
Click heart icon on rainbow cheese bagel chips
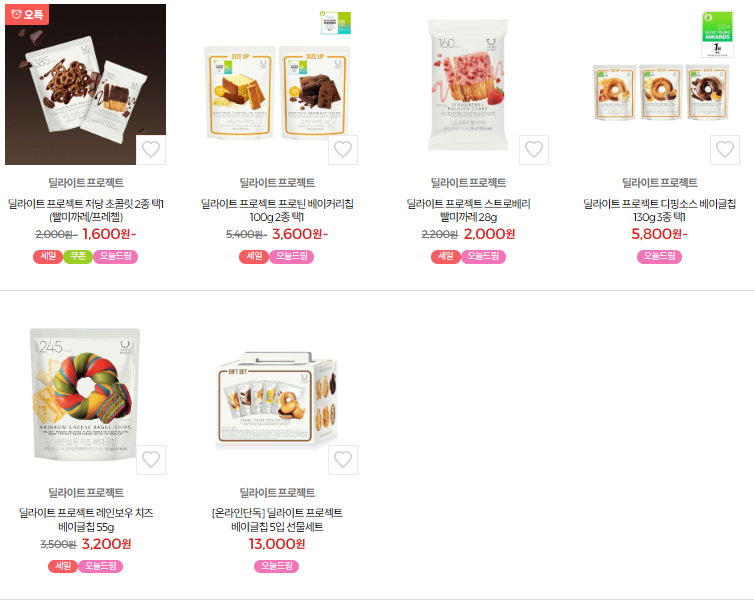pos(151,460)
